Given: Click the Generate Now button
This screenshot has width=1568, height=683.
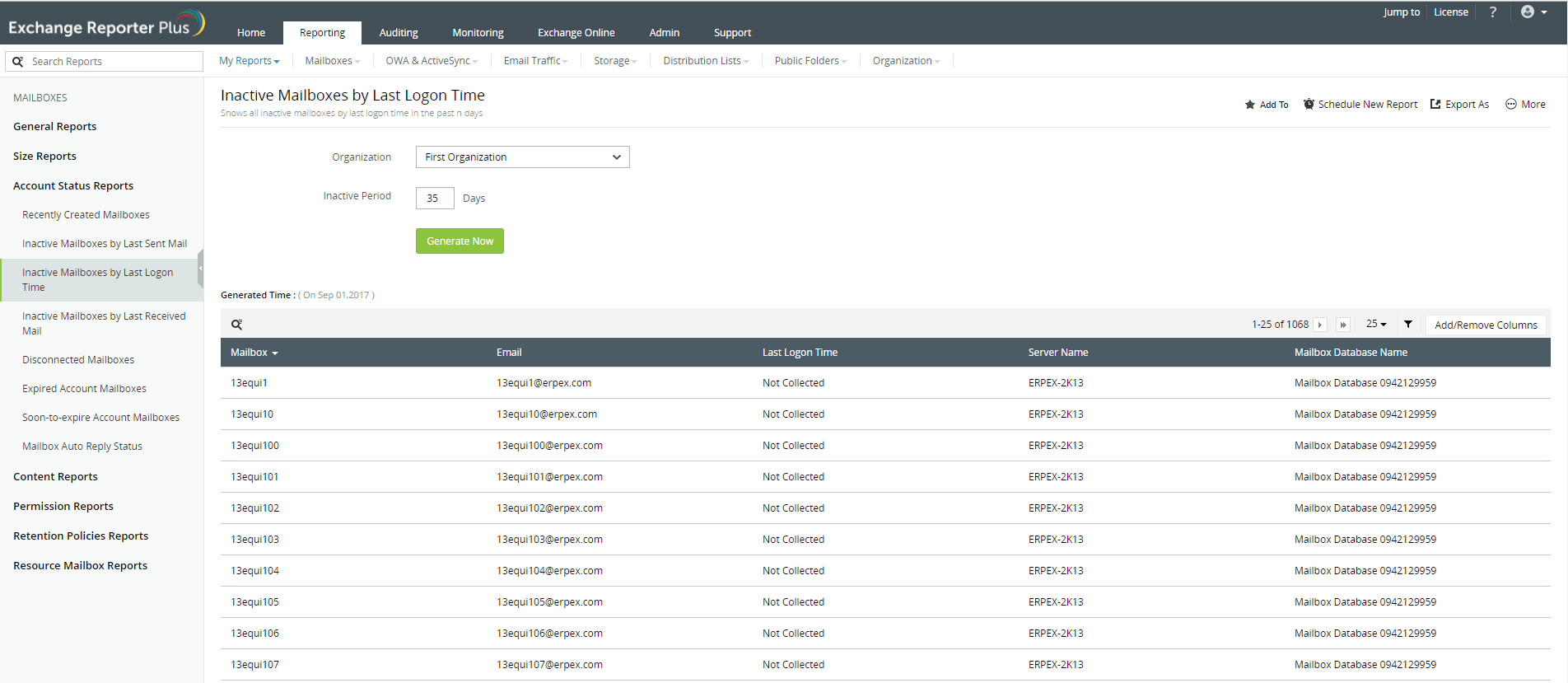Looking at the screenshot, I should click(x=460, y=241).
